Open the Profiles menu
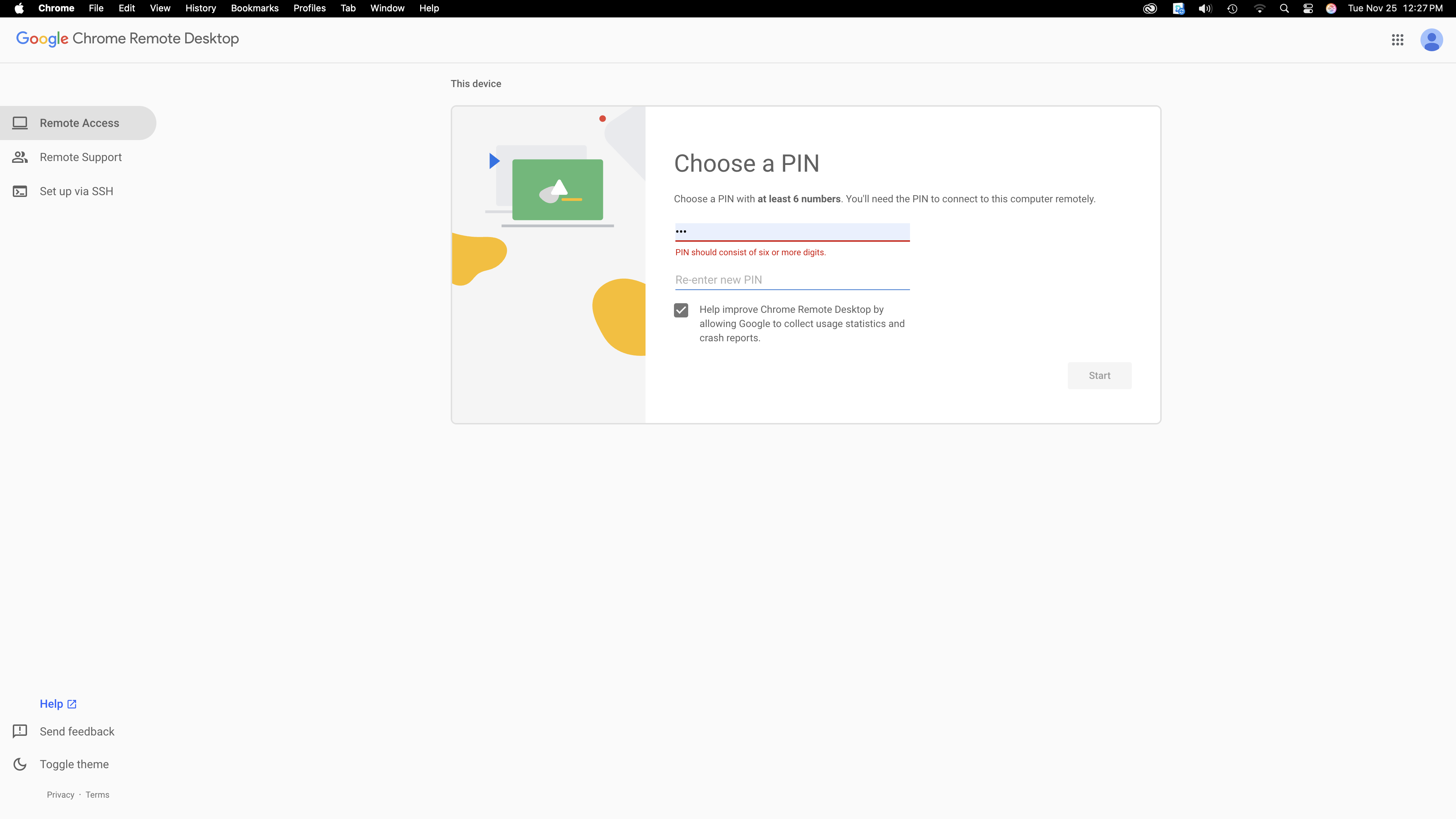1456x819 pixels. click(x=309, y=9)
